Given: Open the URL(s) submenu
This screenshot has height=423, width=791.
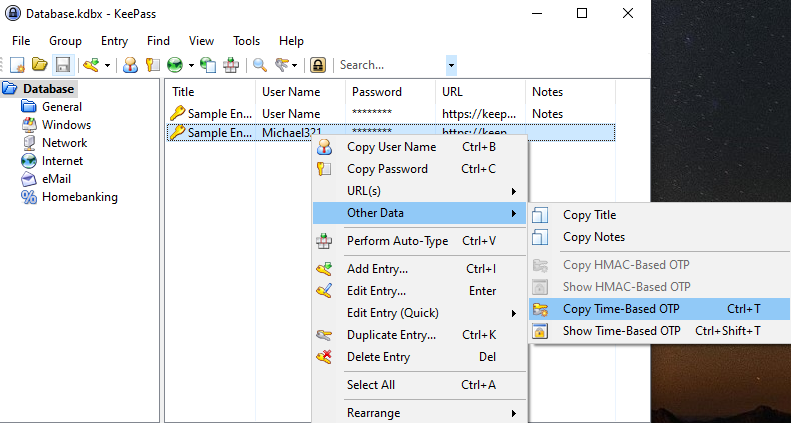Looking at the screenshot, I should [x=418, y=191].
